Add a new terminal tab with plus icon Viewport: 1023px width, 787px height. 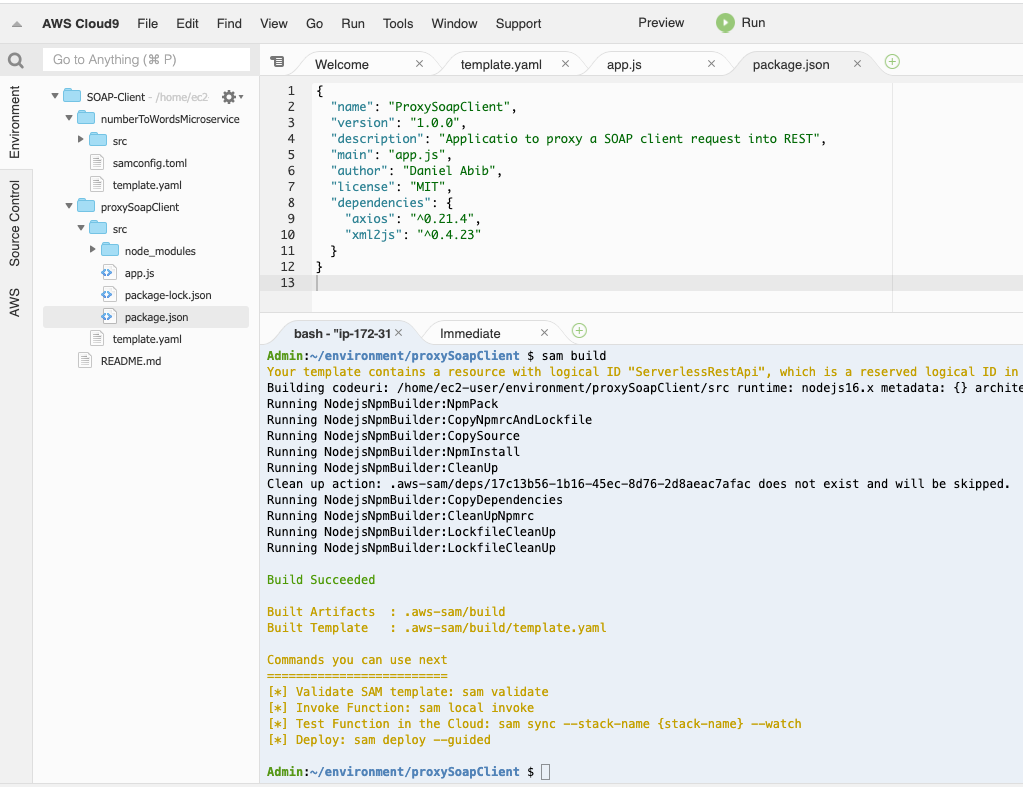(579, 331)
